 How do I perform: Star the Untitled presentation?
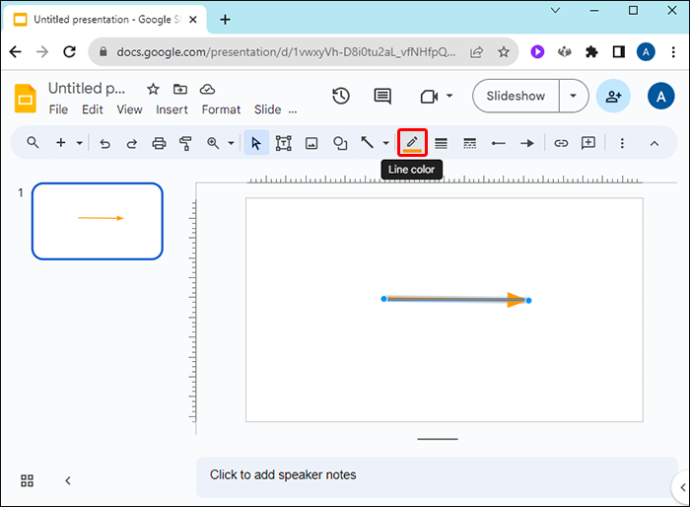[153, 89]
